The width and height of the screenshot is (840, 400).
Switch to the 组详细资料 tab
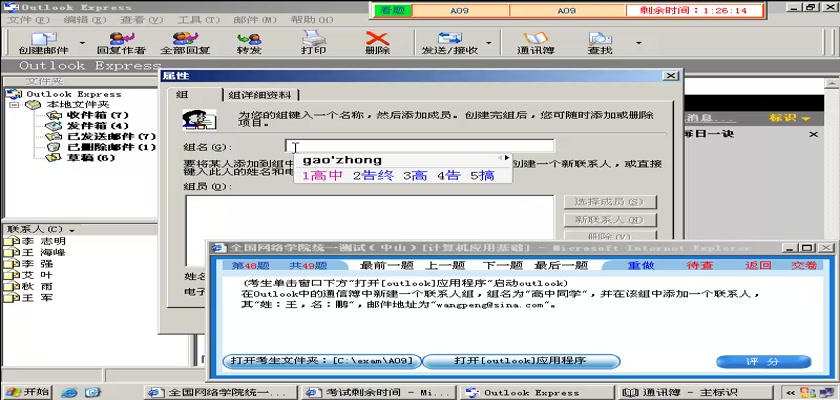(x=260, y=95)
